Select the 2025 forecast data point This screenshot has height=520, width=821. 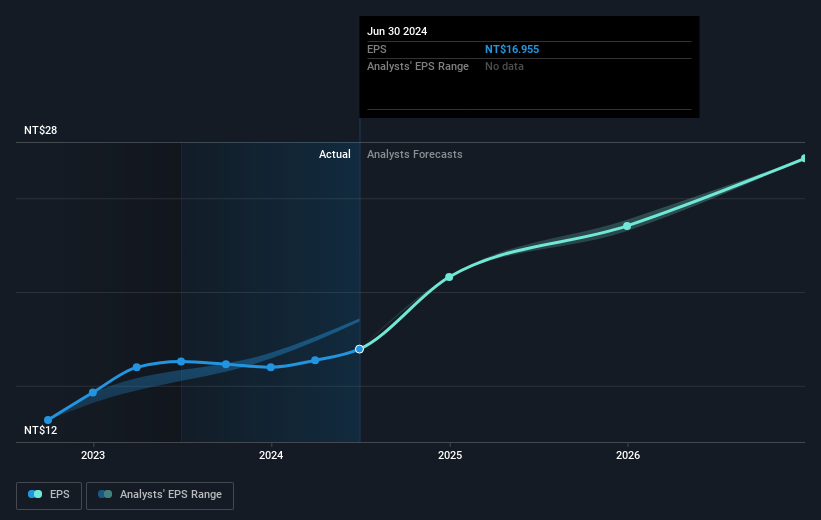[x=449, y=277]
